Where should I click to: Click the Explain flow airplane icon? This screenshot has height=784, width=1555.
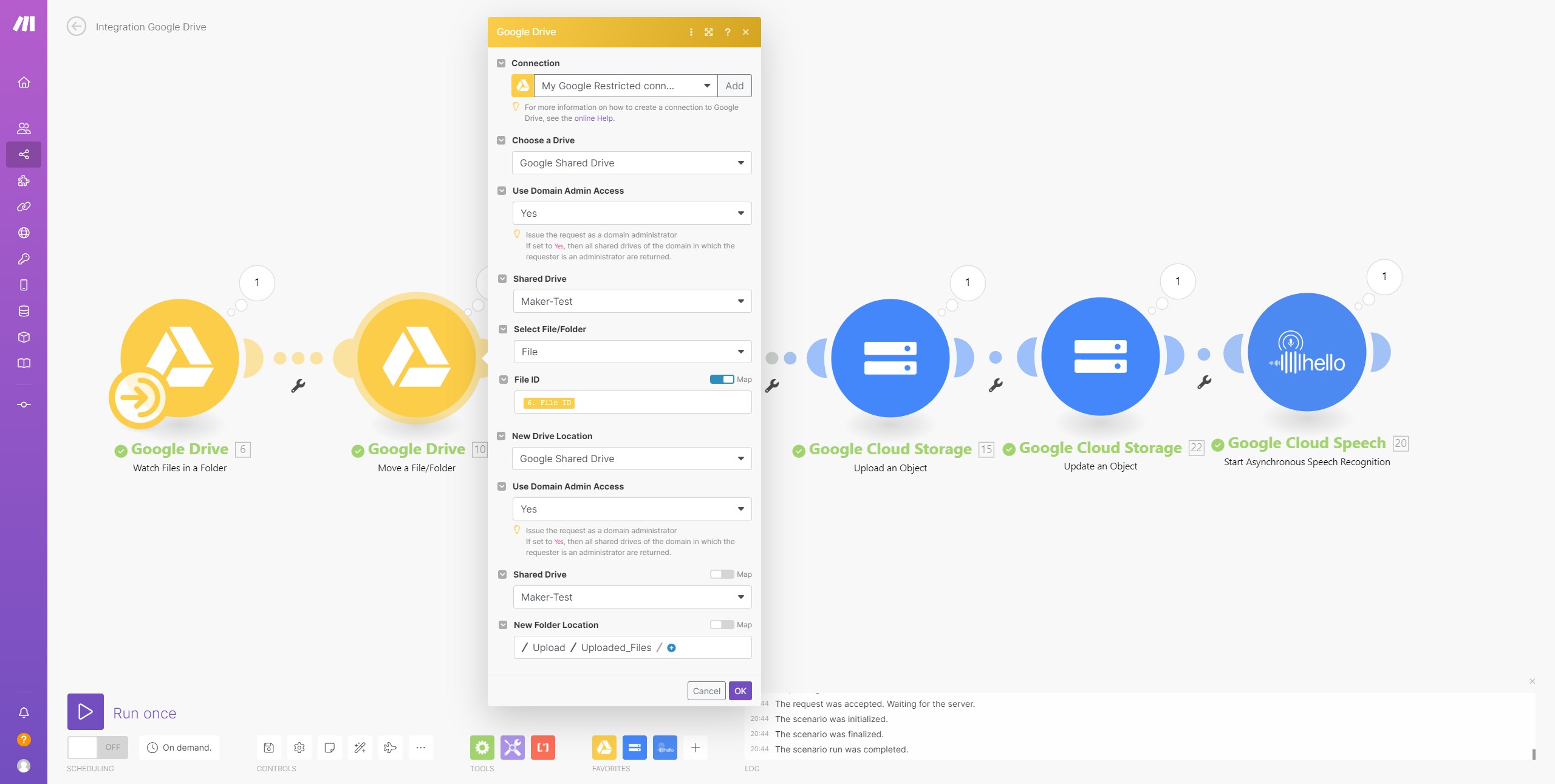pyautogui.click(x=391, y=748)
